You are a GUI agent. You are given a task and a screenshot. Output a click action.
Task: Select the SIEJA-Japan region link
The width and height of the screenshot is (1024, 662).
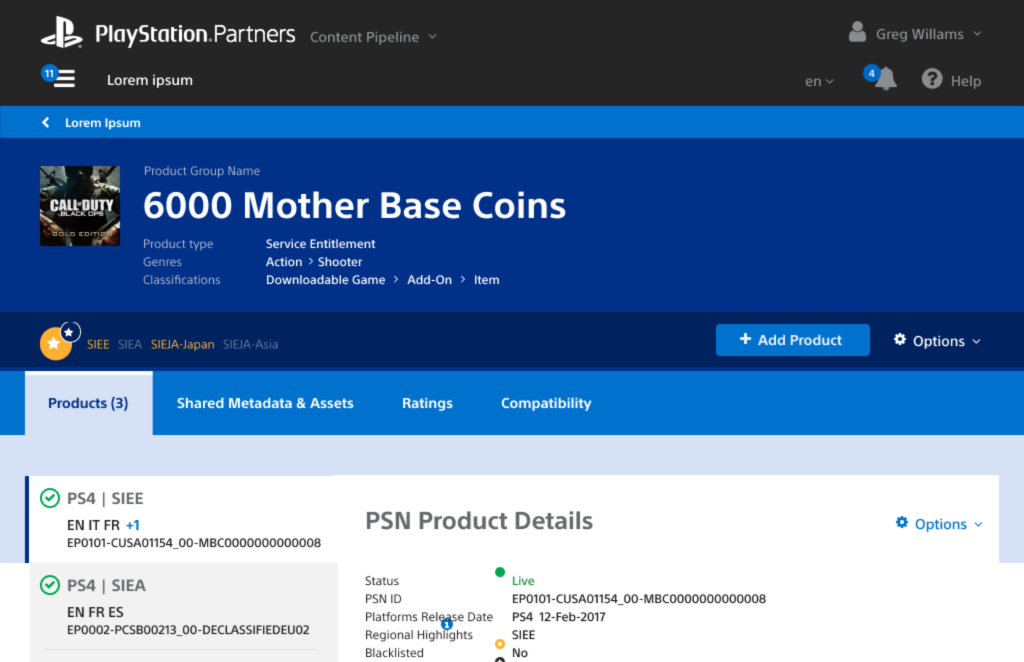(182, 344)
